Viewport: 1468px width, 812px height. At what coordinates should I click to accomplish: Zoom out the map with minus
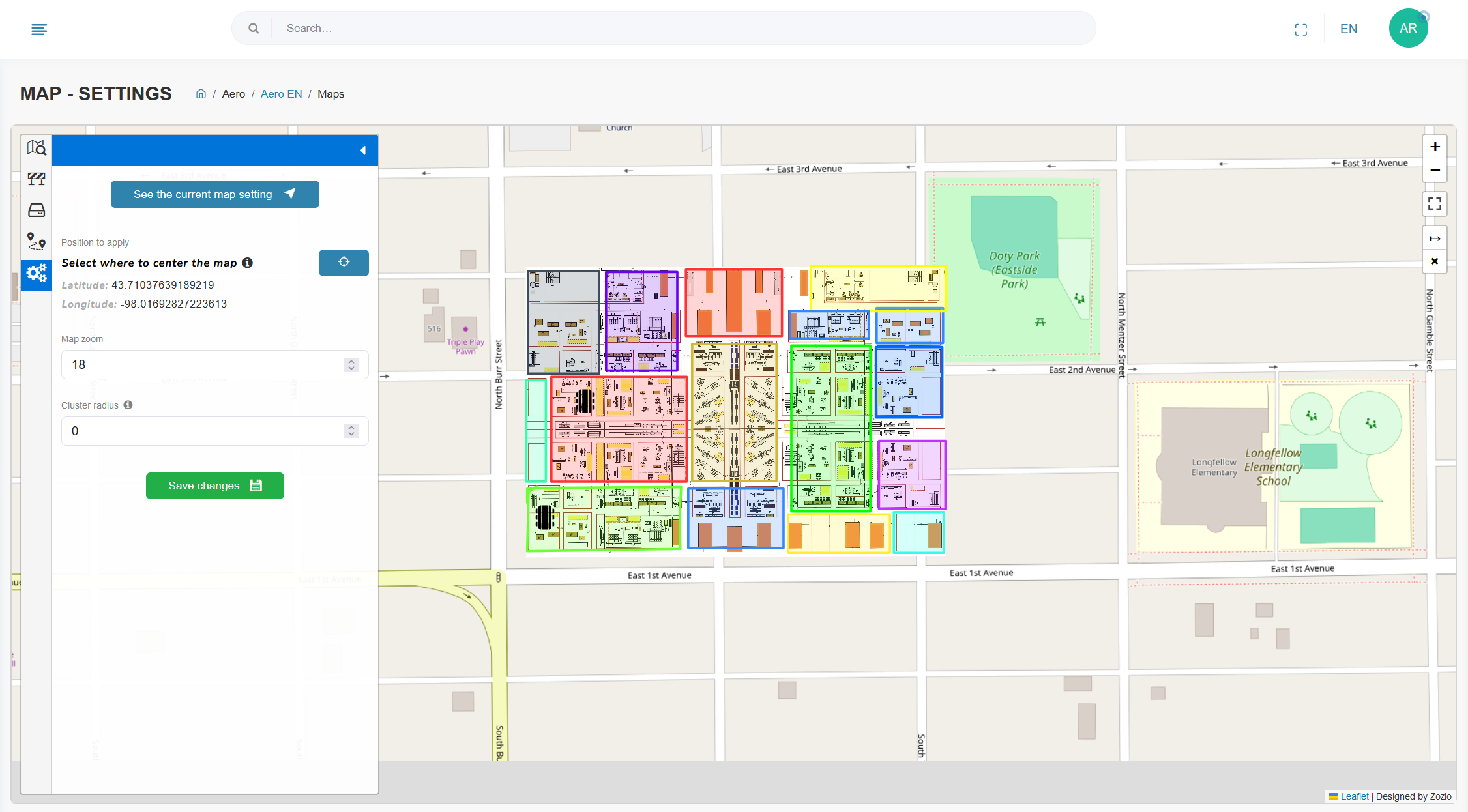click(1435, 170)
